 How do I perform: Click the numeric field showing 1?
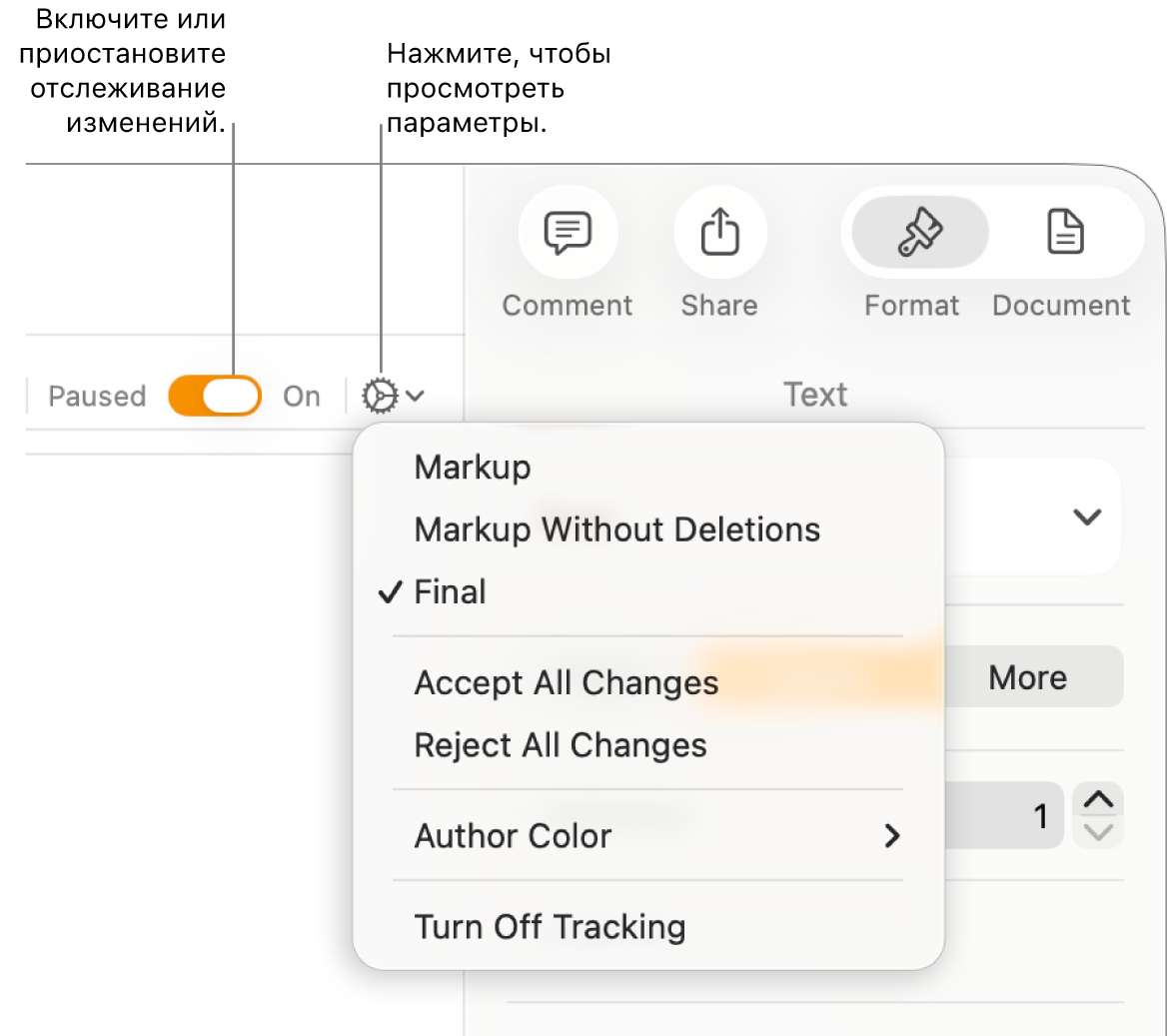click(1004, 816)
